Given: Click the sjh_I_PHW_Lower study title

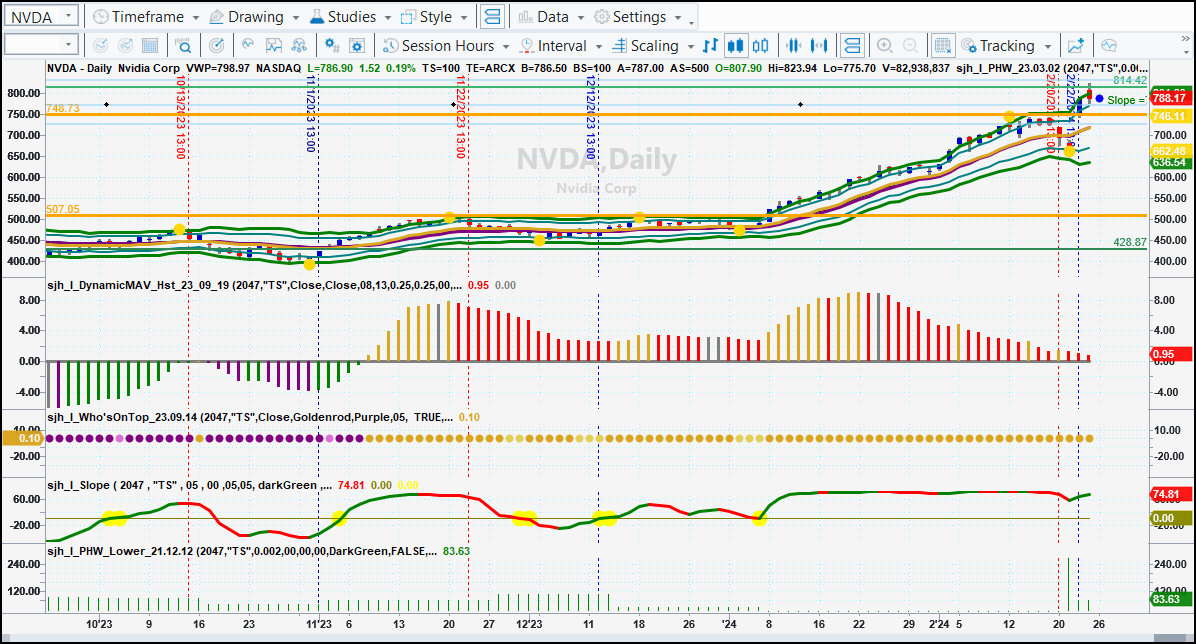Looking at the screenshot, I should [242, 551].
